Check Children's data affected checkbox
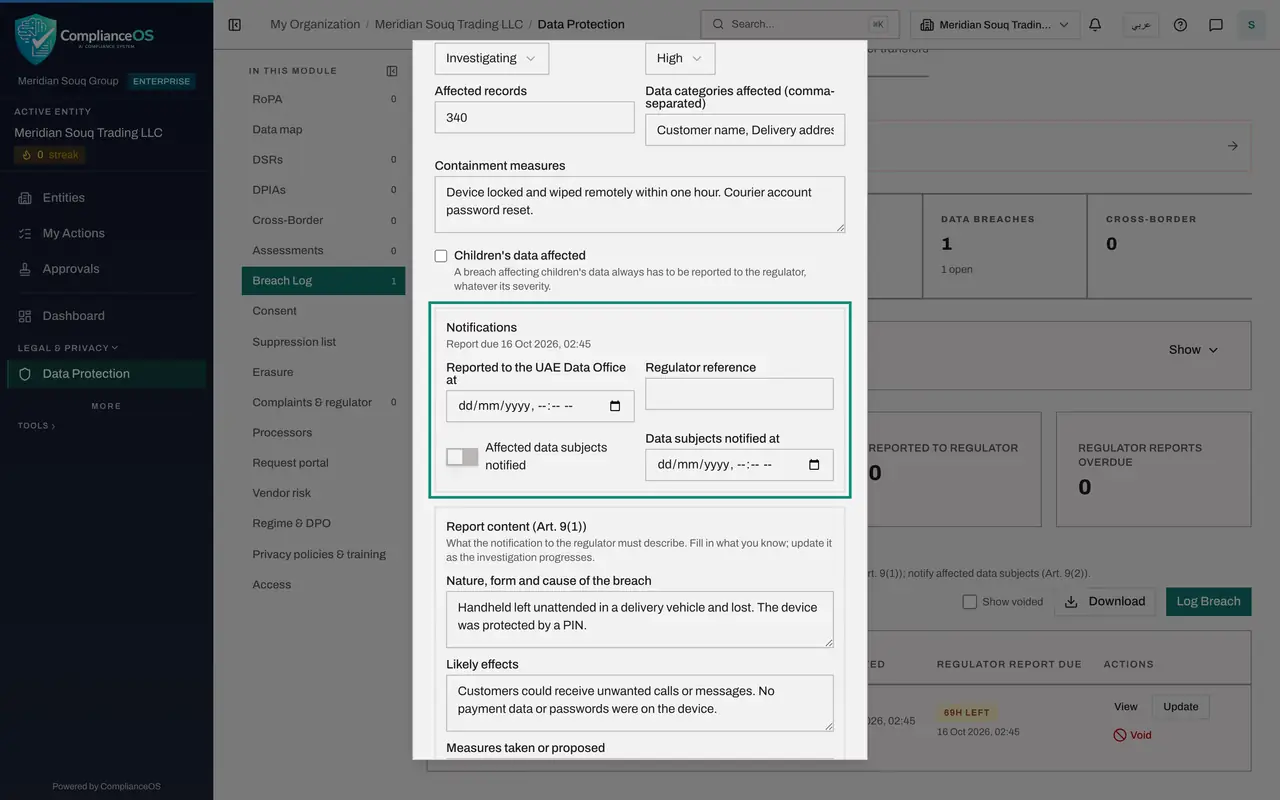 [441, 256]
